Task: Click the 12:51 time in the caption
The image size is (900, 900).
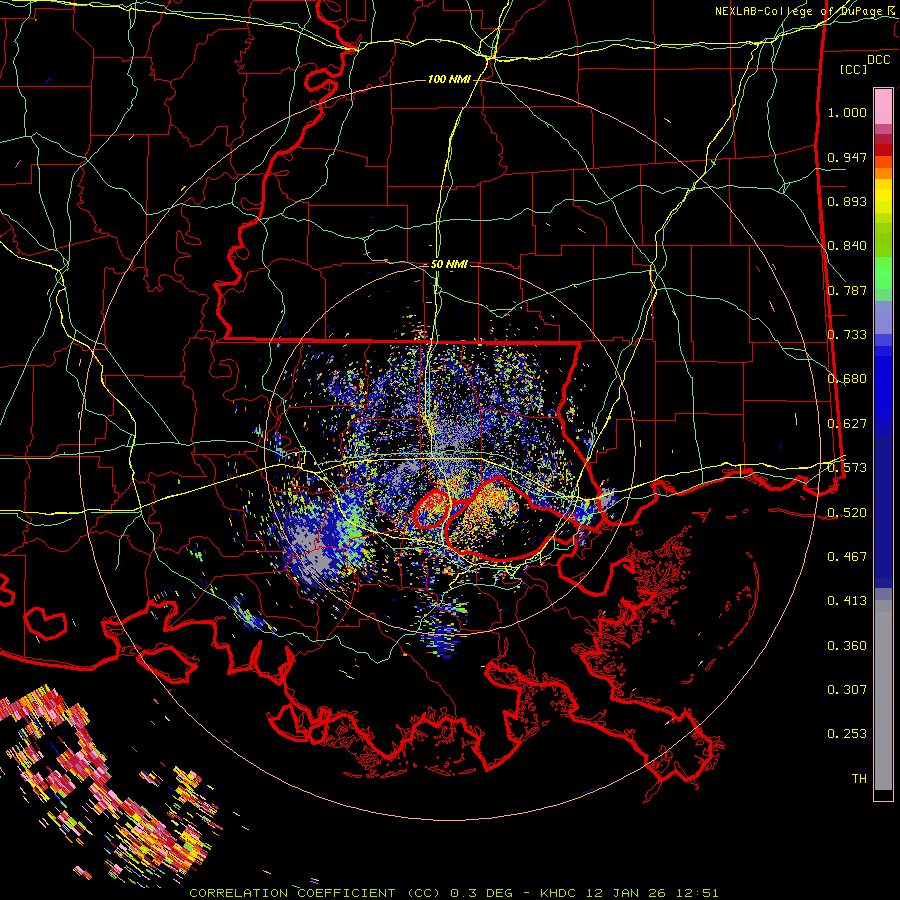Action: tap(695, 893)
